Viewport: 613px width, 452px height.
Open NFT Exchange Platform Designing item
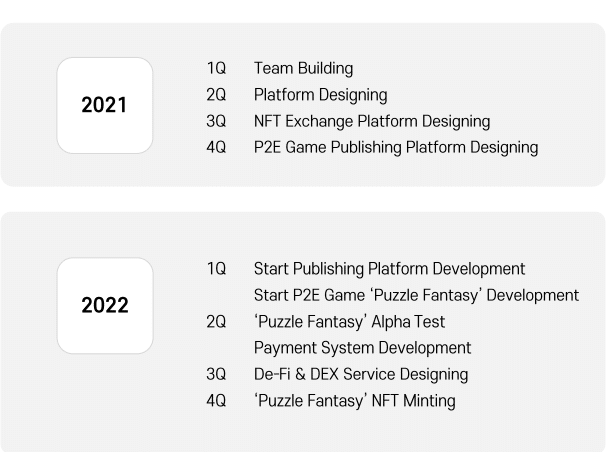(372, 121)
